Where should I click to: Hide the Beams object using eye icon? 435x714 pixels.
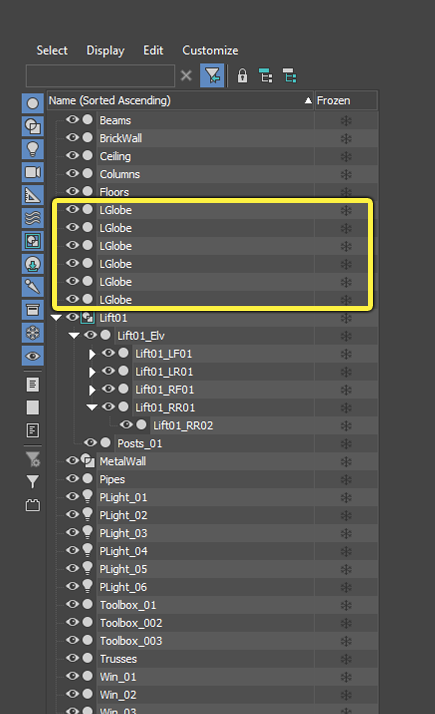tap(72, 120)
